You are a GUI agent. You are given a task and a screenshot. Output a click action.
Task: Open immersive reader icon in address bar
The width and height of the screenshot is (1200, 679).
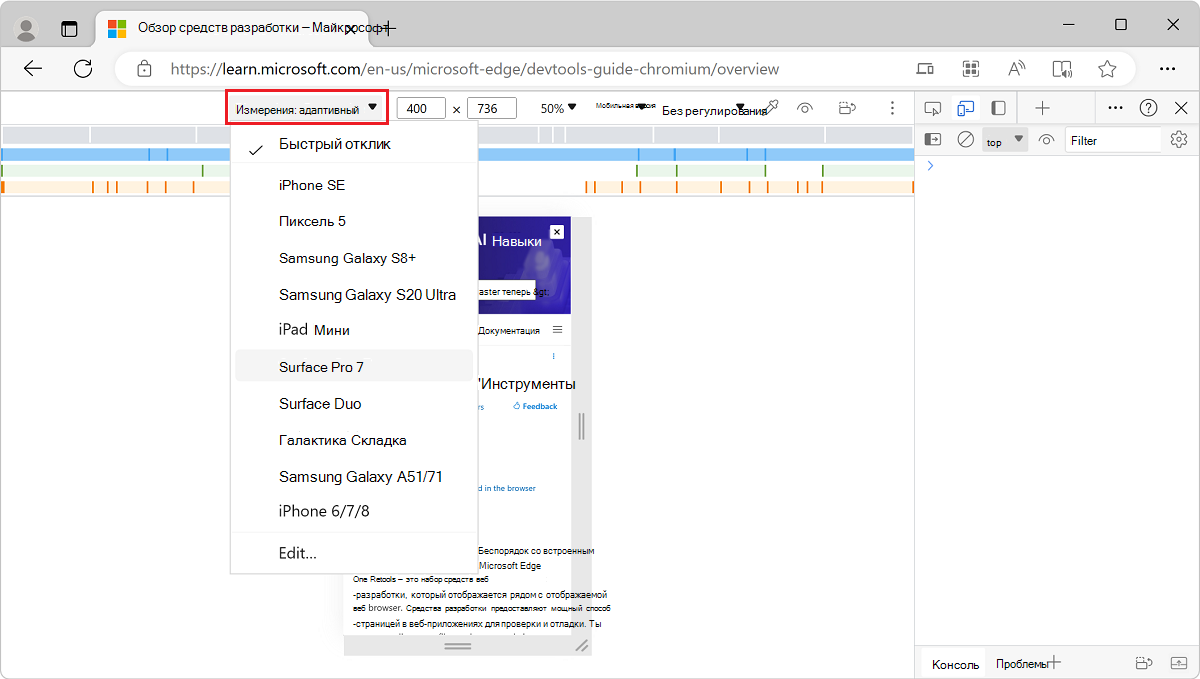(1062, 69)
